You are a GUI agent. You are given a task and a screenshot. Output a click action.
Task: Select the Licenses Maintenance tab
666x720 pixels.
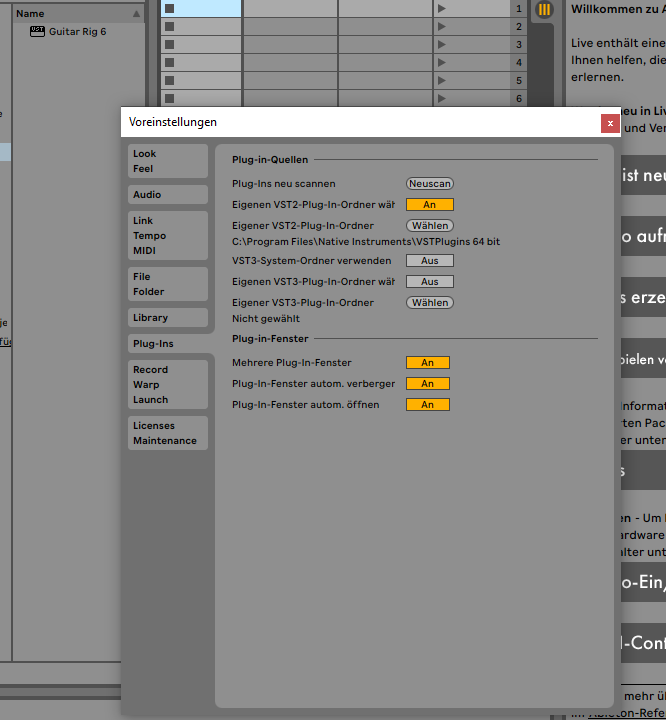click(167, 433)
